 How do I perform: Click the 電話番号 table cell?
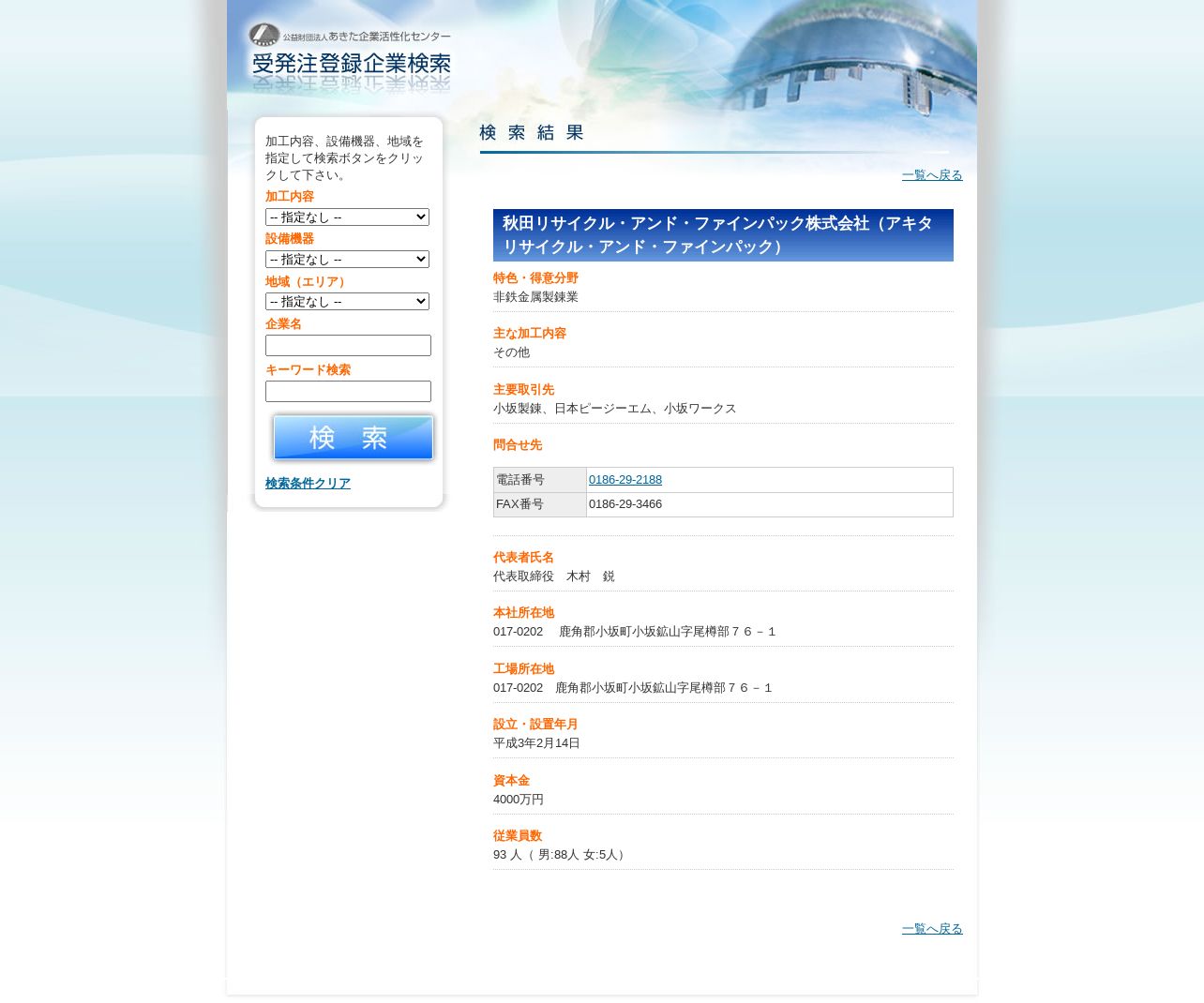pyautogui.click(x=540, y=480)
